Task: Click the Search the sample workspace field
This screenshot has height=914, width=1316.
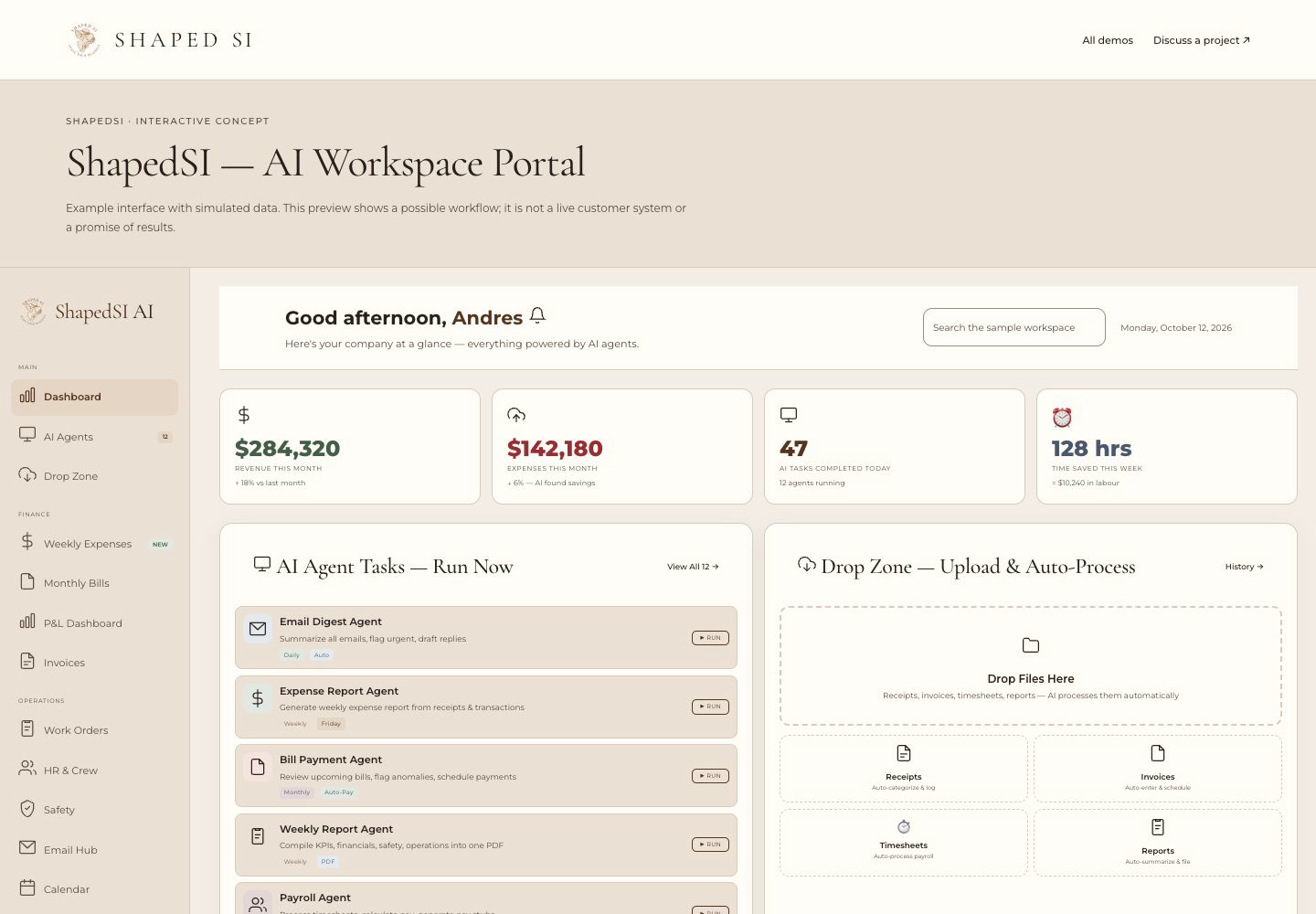Action: click(1014, 327)
